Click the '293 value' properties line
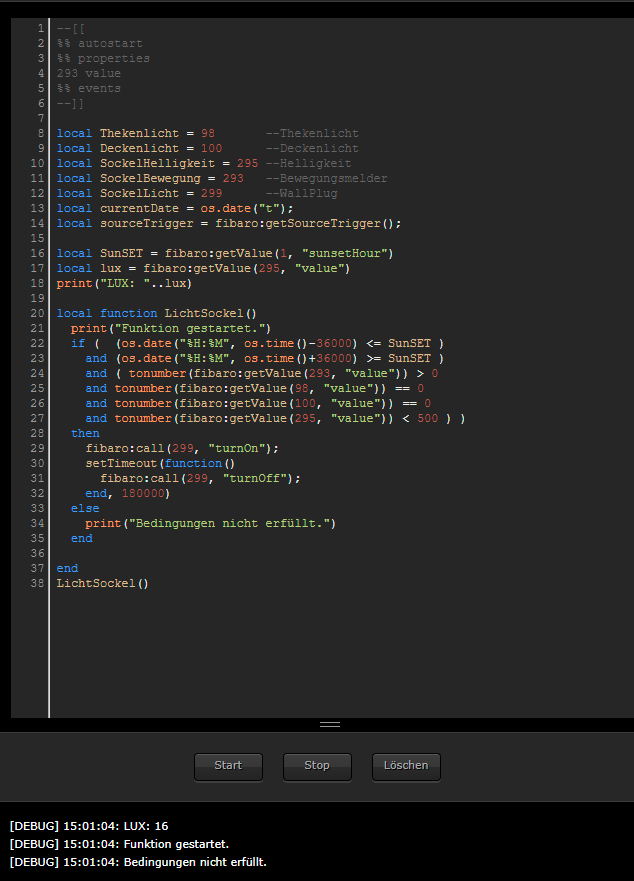 click(89, 74)
